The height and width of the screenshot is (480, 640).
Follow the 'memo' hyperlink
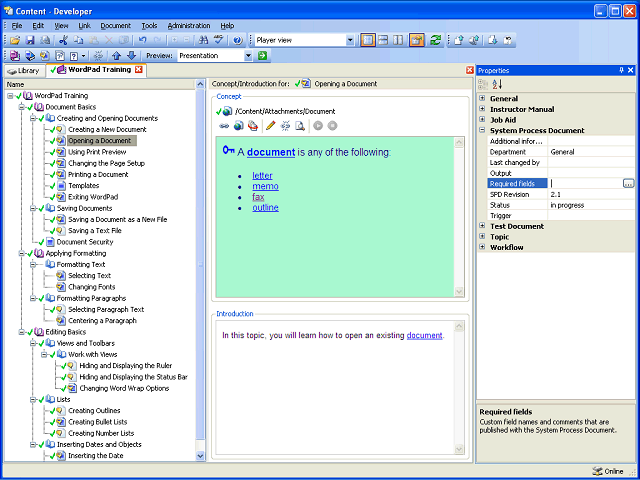tap(265, 186)
